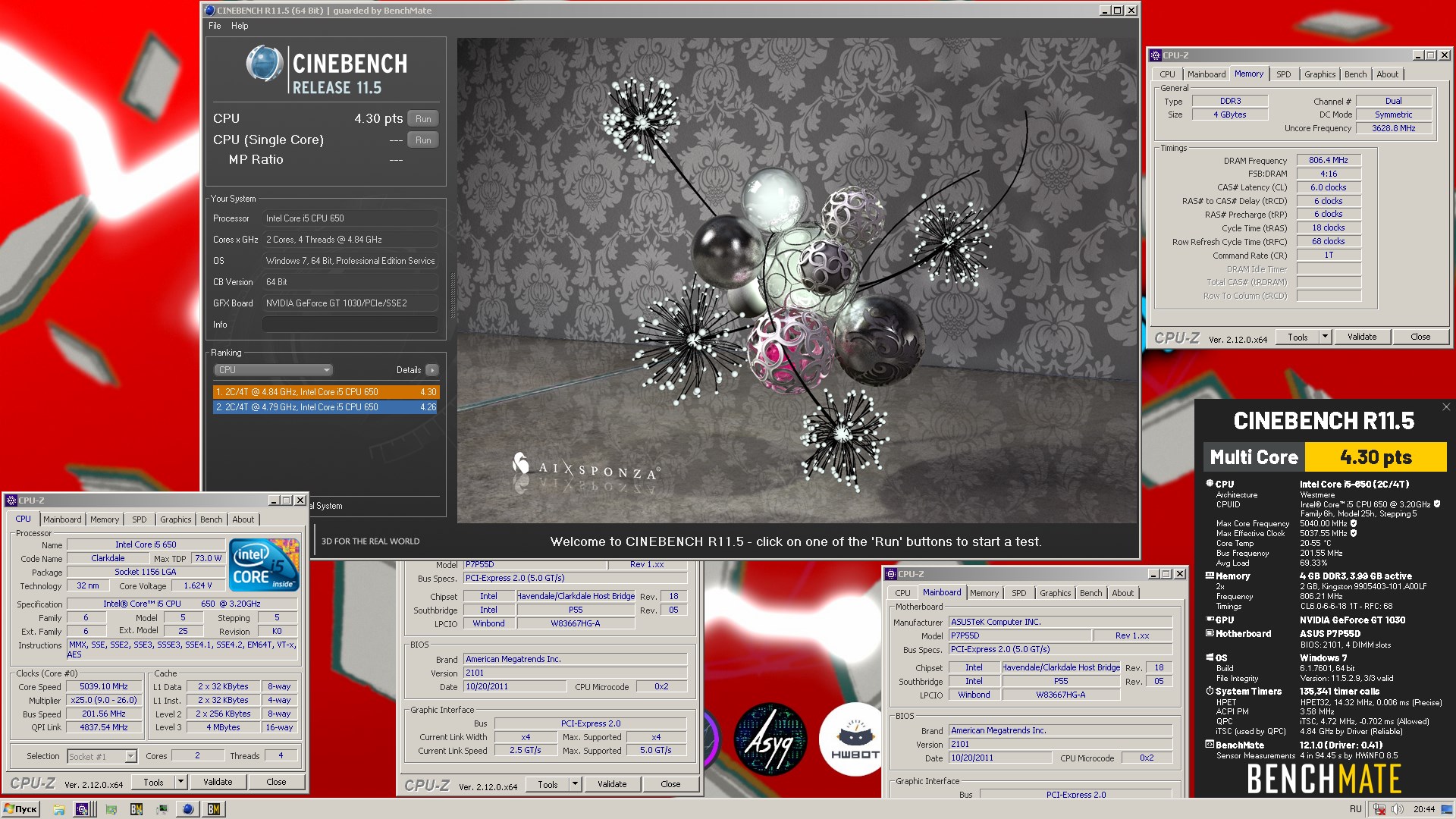Open the File menu in Cinebench
The image size is (1456, 819).
point(215,26)
